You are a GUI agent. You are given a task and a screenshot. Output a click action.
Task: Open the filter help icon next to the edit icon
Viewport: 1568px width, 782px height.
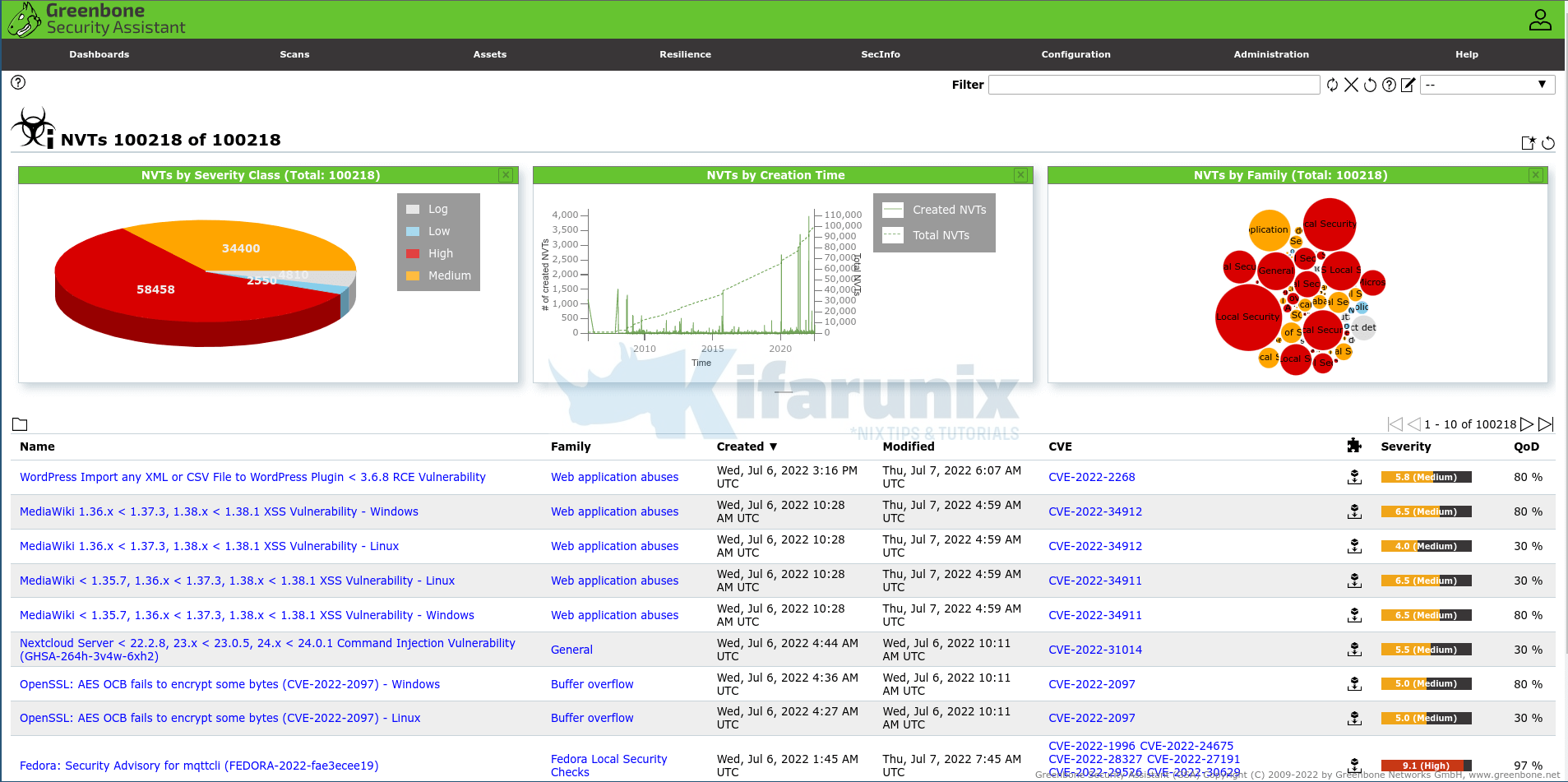coord(1389,85)
